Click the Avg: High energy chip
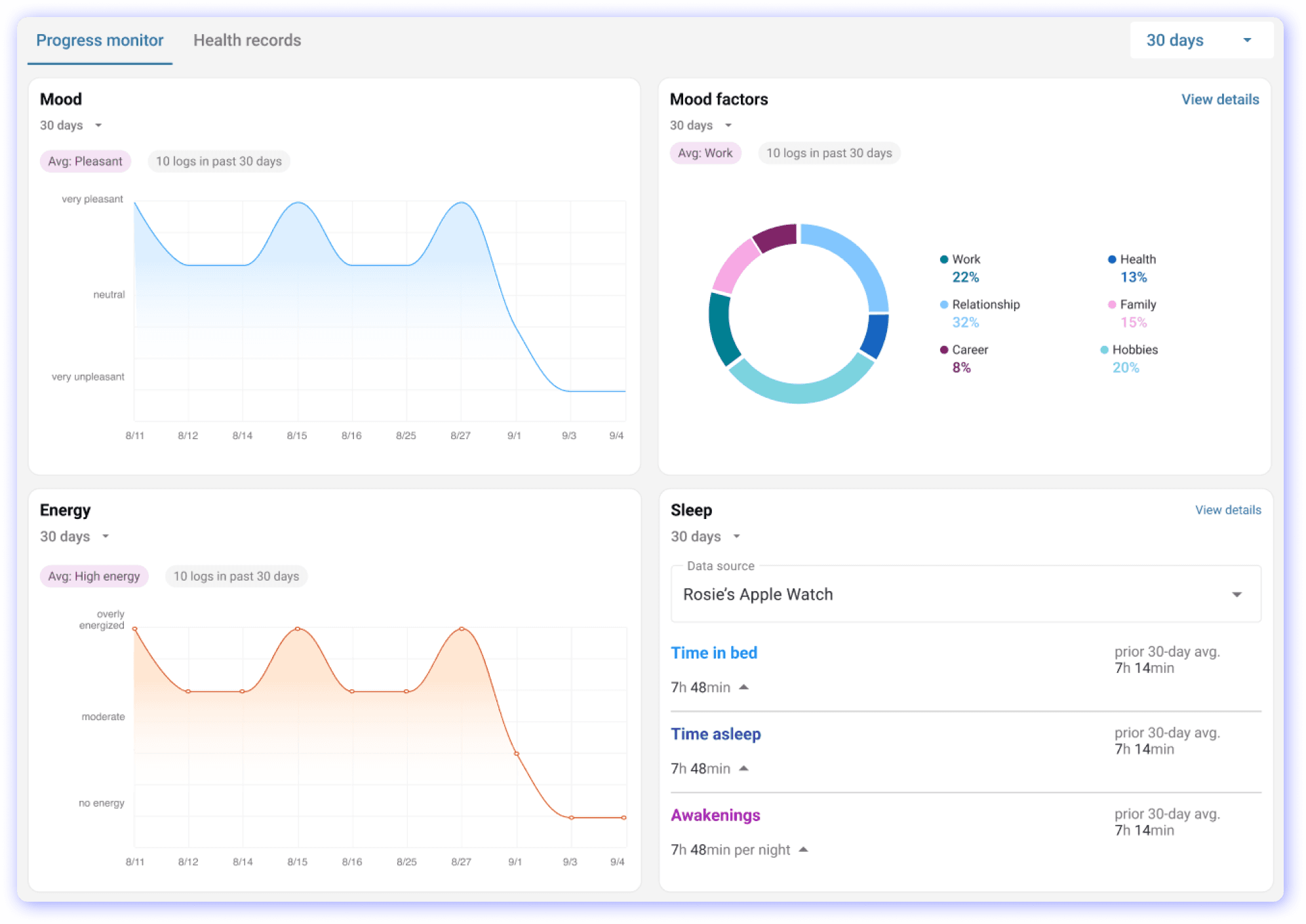1306x924 pixels. tap(94, 577)
